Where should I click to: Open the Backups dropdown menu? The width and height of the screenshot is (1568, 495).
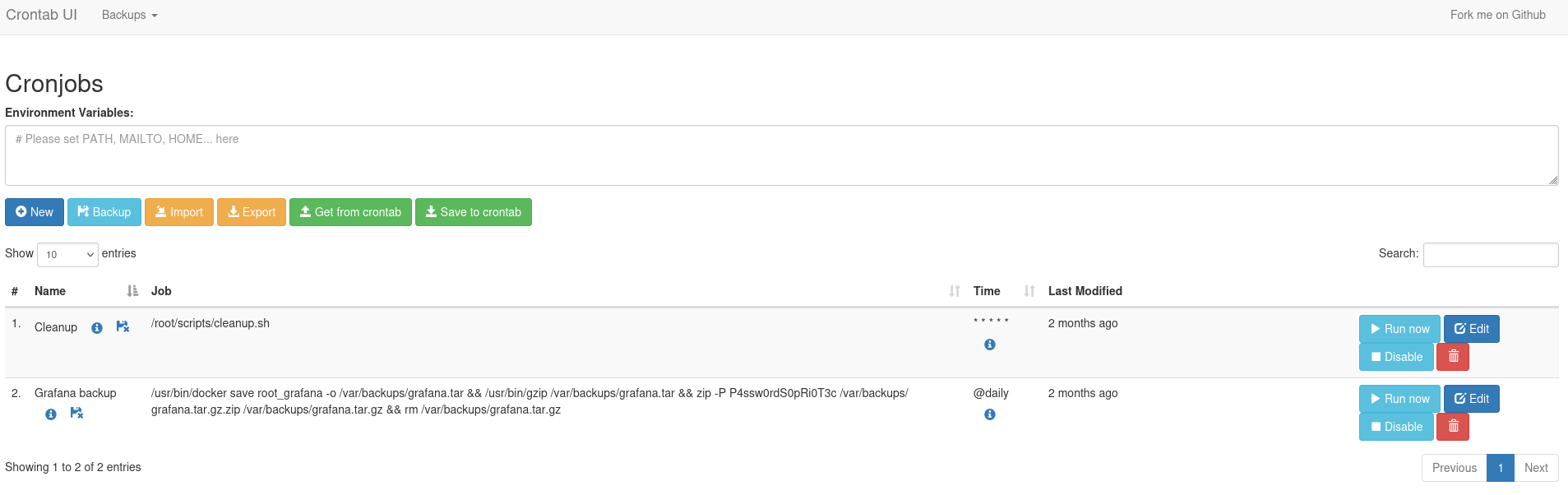(x=129, y=15)
